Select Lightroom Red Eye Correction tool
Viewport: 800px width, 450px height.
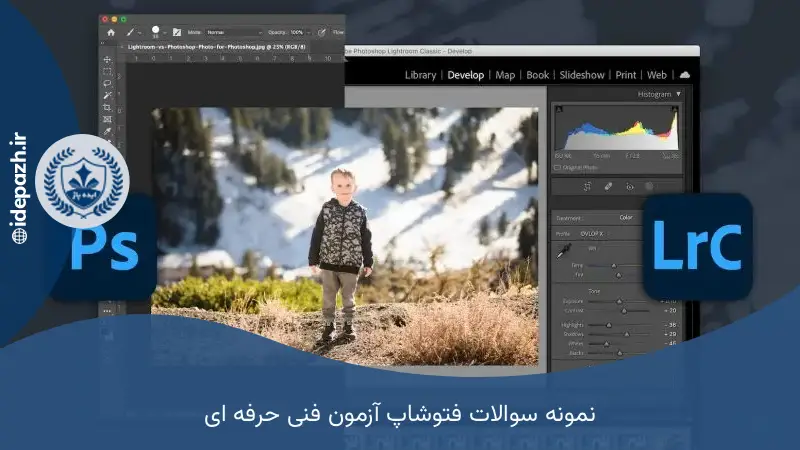click(x=630, y=187)
